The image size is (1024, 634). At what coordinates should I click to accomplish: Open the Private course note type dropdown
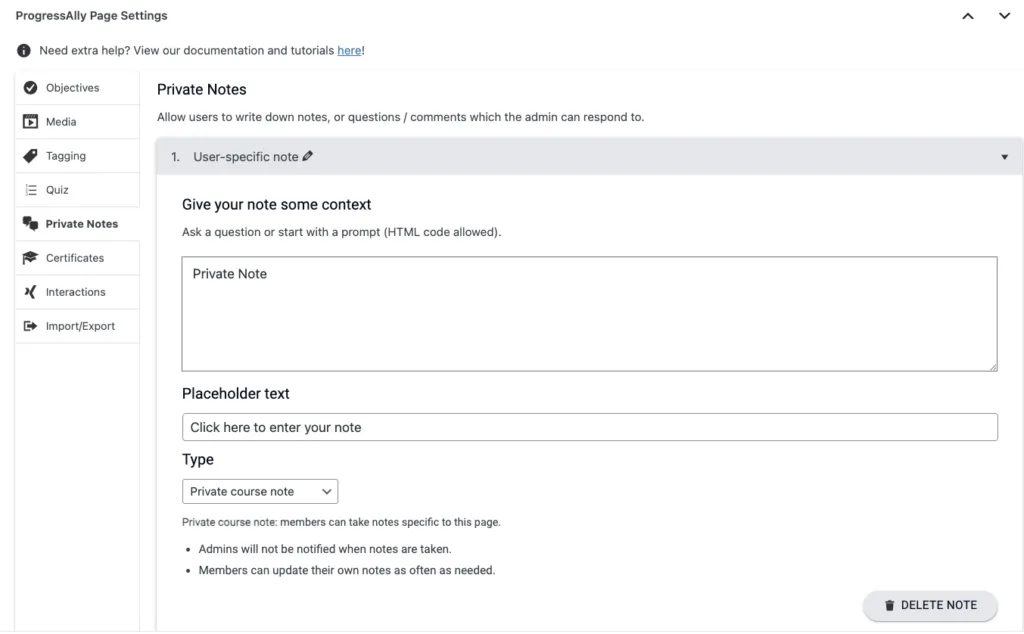tap(260, 491)
